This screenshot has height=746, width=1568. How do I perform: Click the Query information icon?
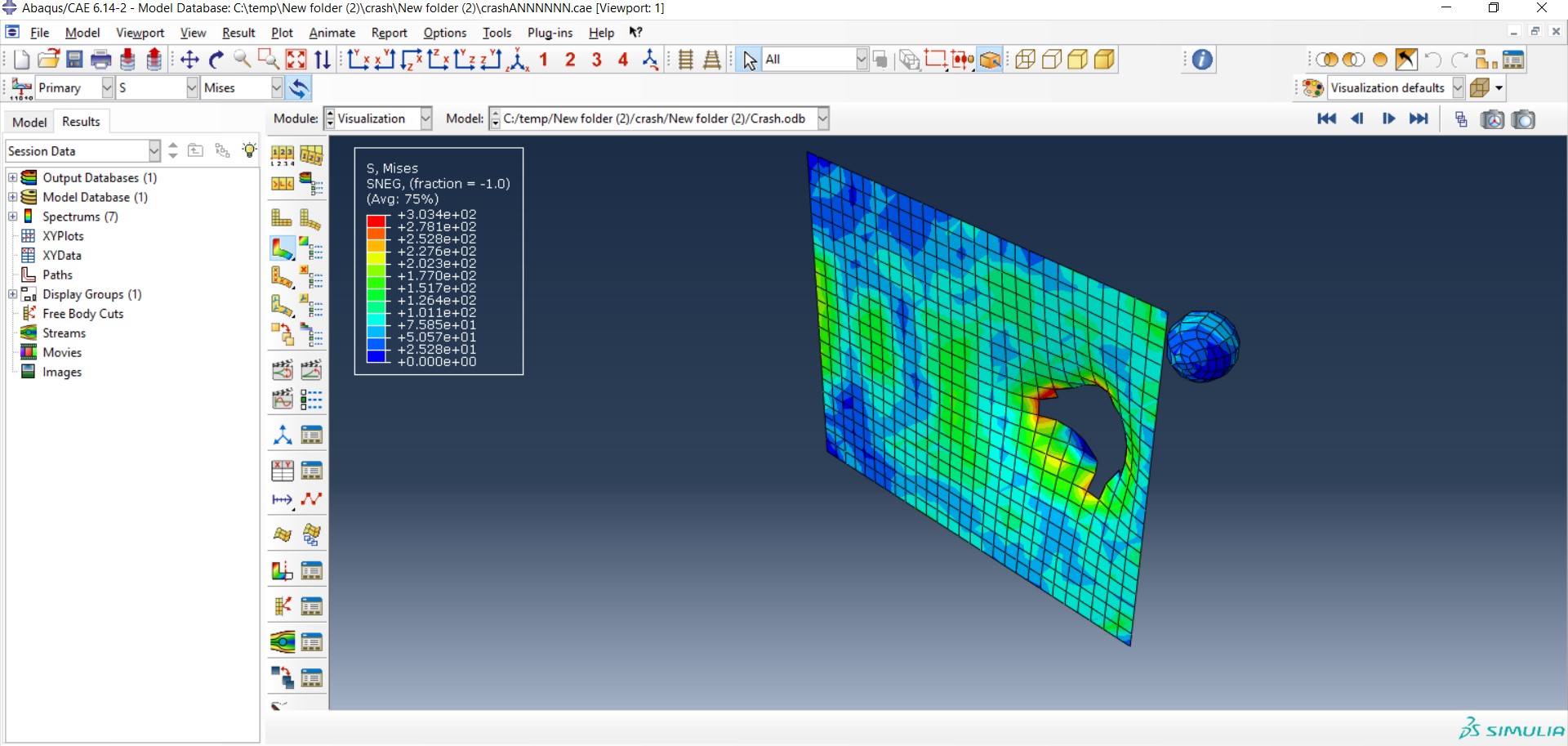pos(1202,60)
